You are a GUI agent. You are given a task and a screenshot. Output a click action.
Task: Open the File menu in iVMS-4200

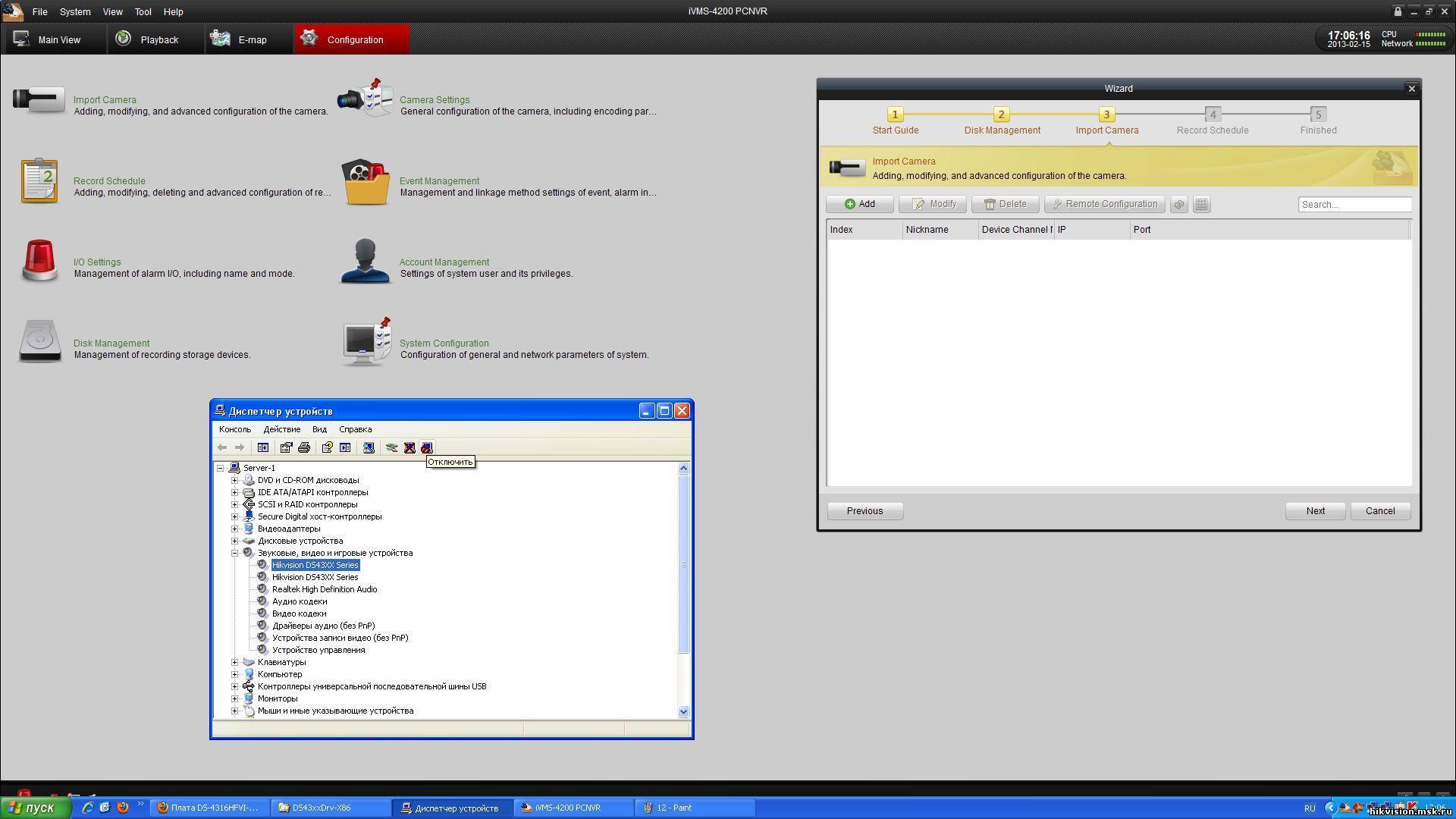[x=40, y=12]
